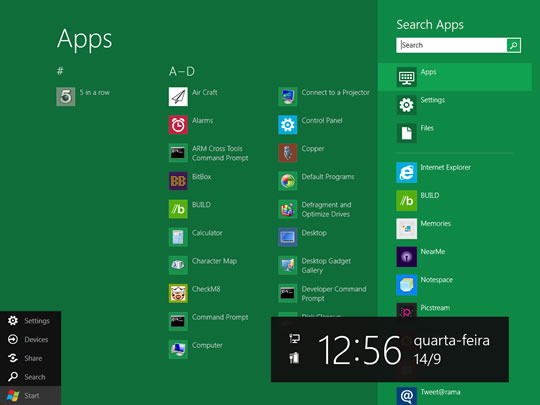This screenshot has height=405, width=540.
Task: Launch the Air Craft app icon
Action: 178,96
